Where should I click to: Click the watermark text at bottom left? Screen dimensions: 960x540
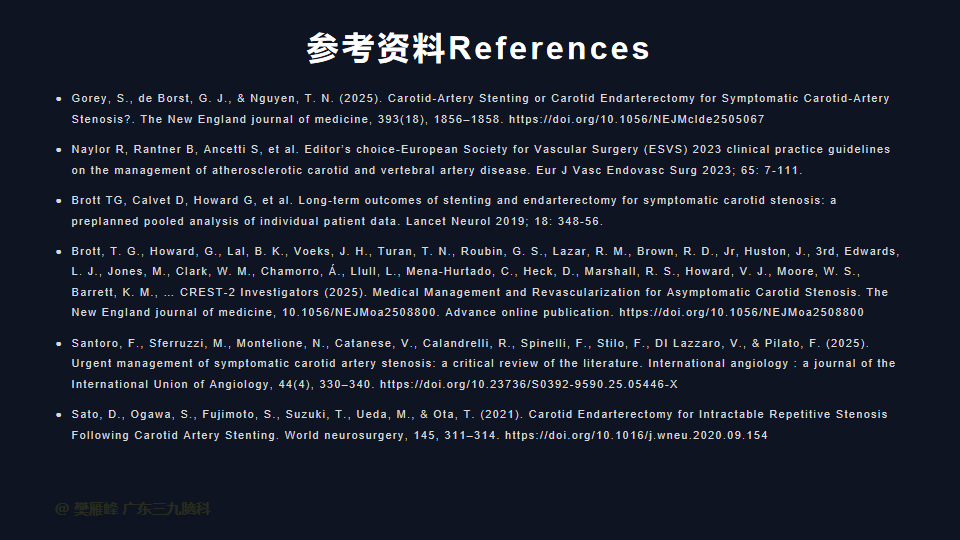(133, 509)
